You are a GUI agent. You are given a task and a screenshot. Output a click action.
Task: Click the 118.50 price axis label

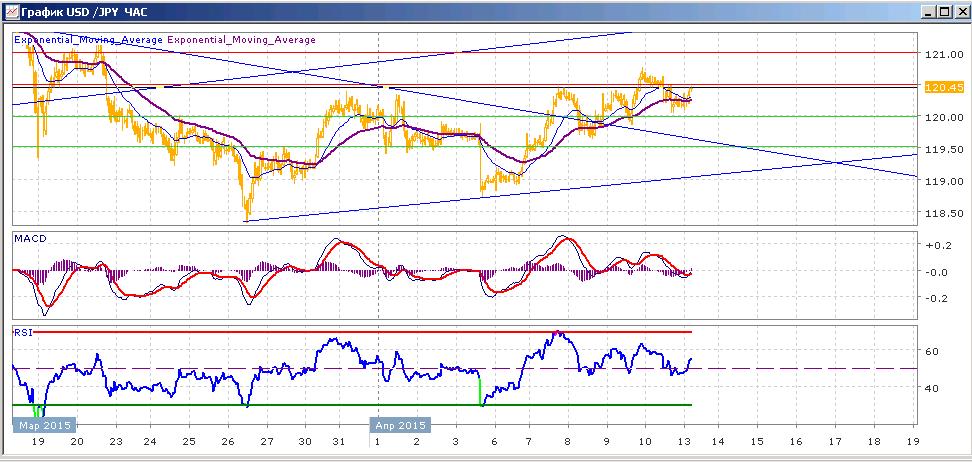pyautogui.click(x=942, y=213)
